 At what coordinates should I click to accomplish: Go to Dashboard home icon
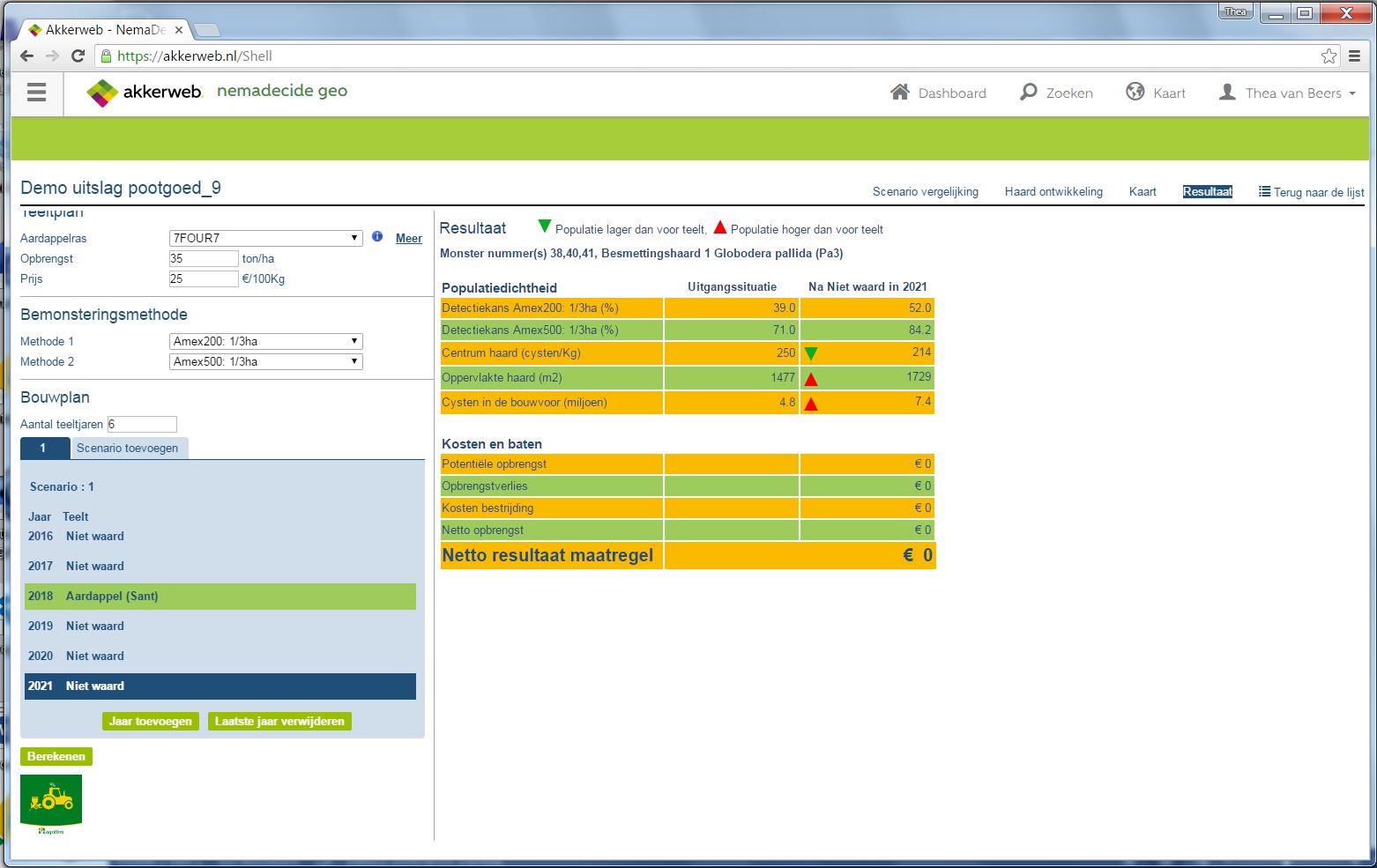pyautogui.click(x=900, y=92)
